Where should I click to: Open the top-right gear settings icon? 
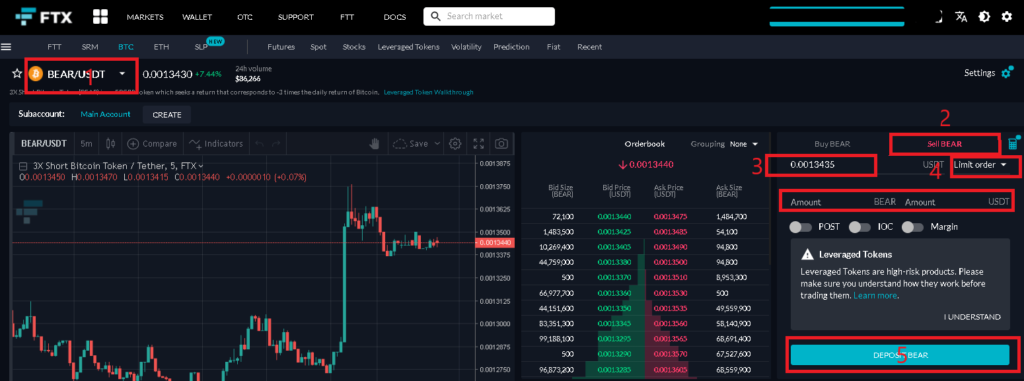click(x=1006, y=17)
